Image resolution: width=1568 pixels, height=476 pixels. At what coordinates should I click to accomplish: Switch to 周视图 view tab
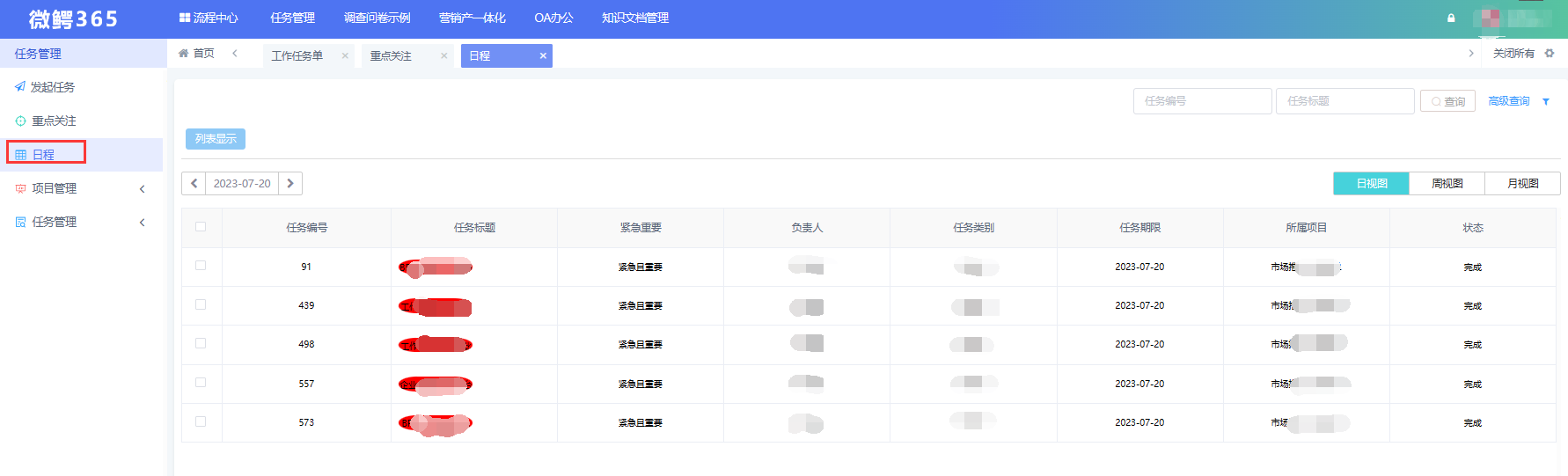[1447, 183]
